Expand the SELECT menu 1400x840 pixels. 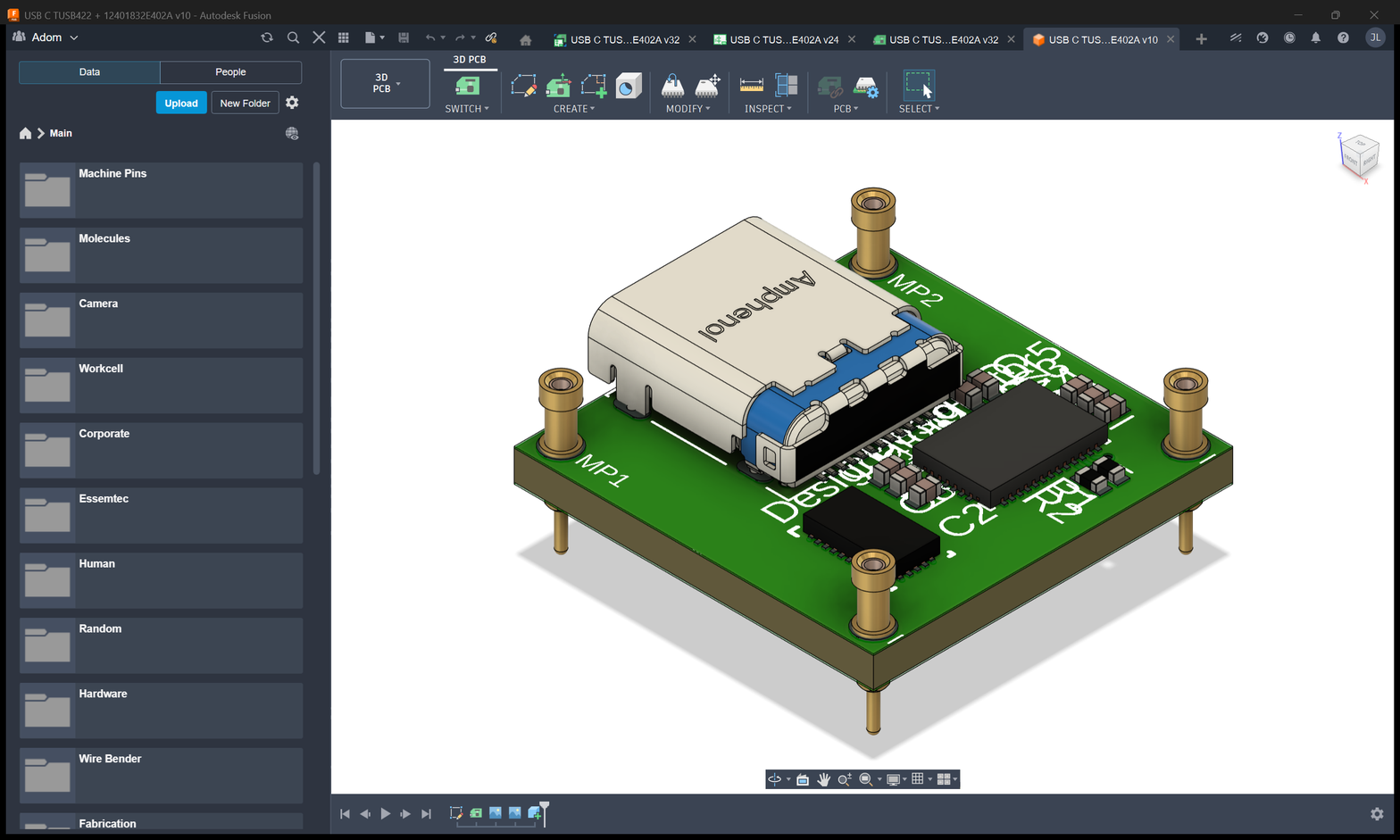click(919, 109)
